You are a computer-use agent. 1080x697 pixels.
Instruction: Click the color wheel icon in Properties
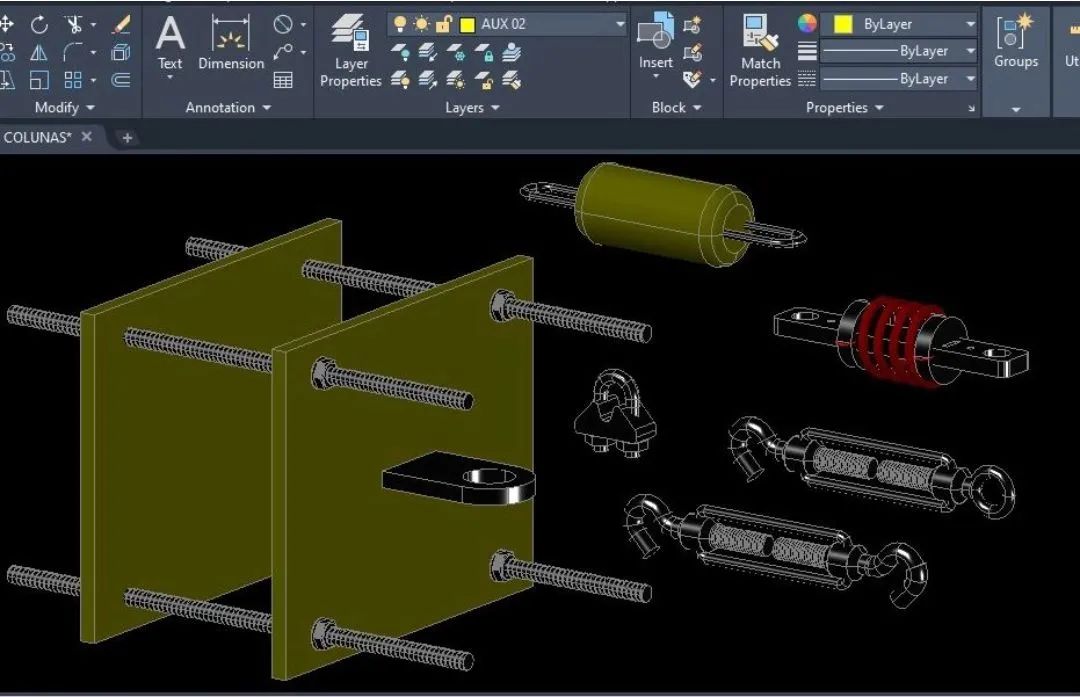point(807,23)
